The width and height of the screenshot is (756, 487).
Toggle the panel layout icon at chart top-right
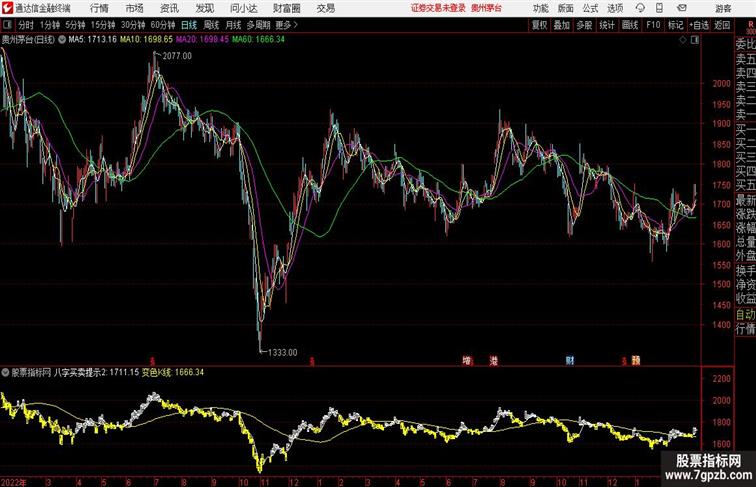(x=695, y=40)
